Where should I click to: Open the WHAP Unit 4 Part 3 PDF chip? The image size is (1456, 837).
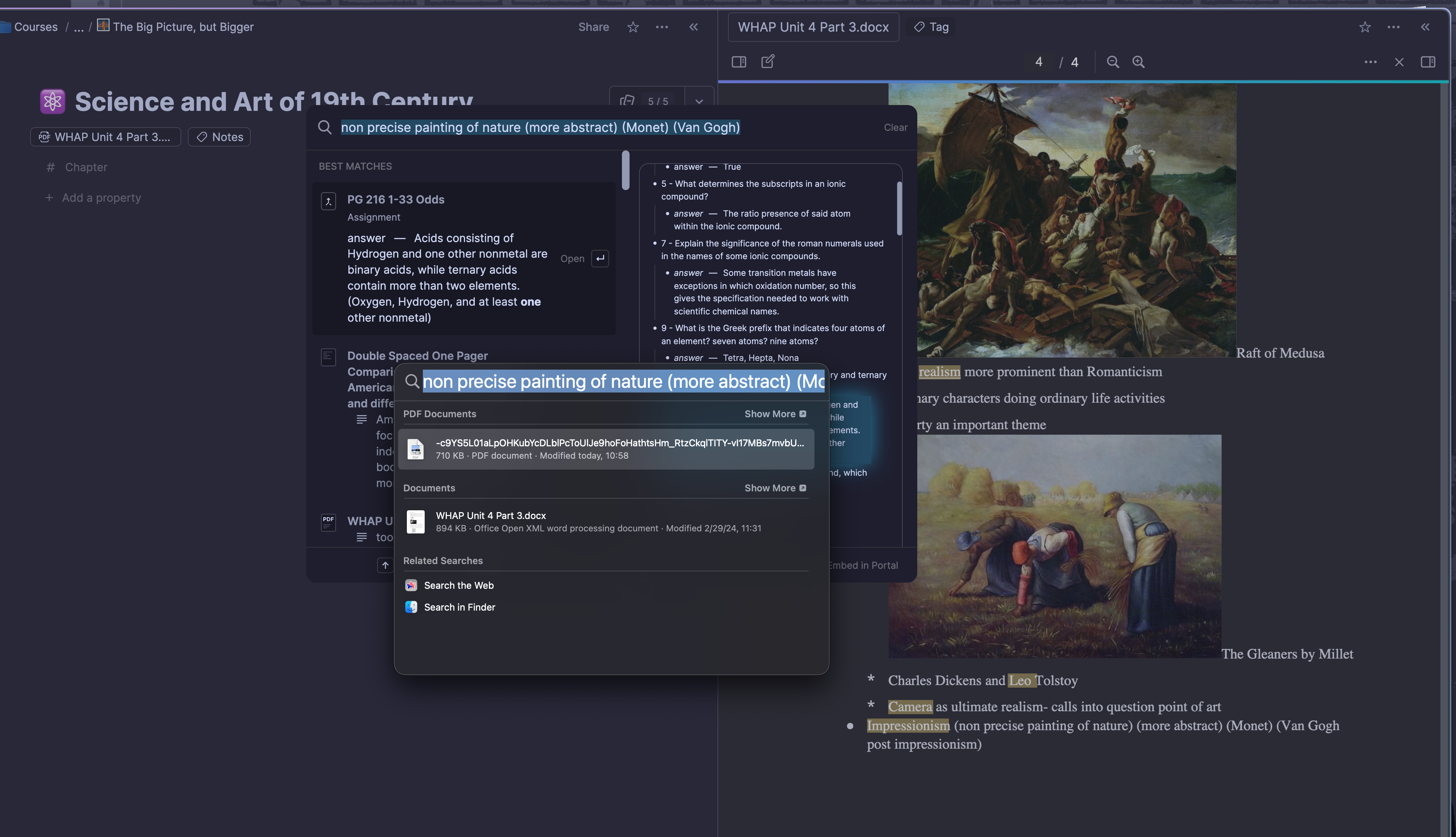click(x=106, y=137)
